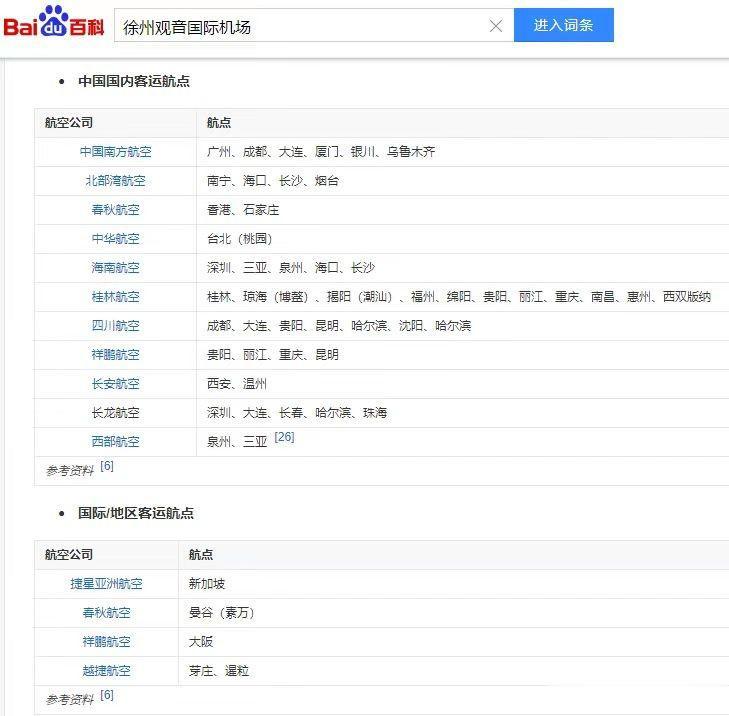Open 春秋航空 link in domestic table
Screen dimensions: 729x716
point(115,210)
